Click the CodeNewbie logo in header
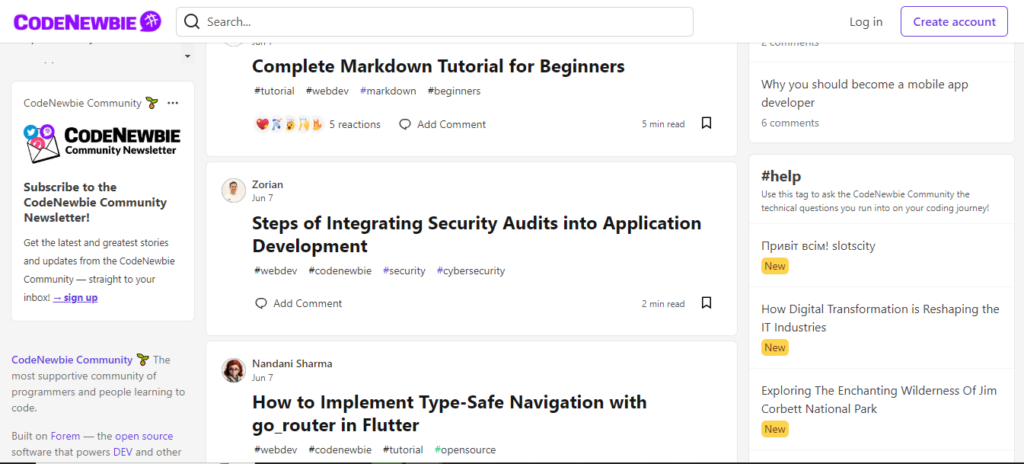Image resolution: width=1024 pixels, height=464 pixels. [x=87, y=22]
